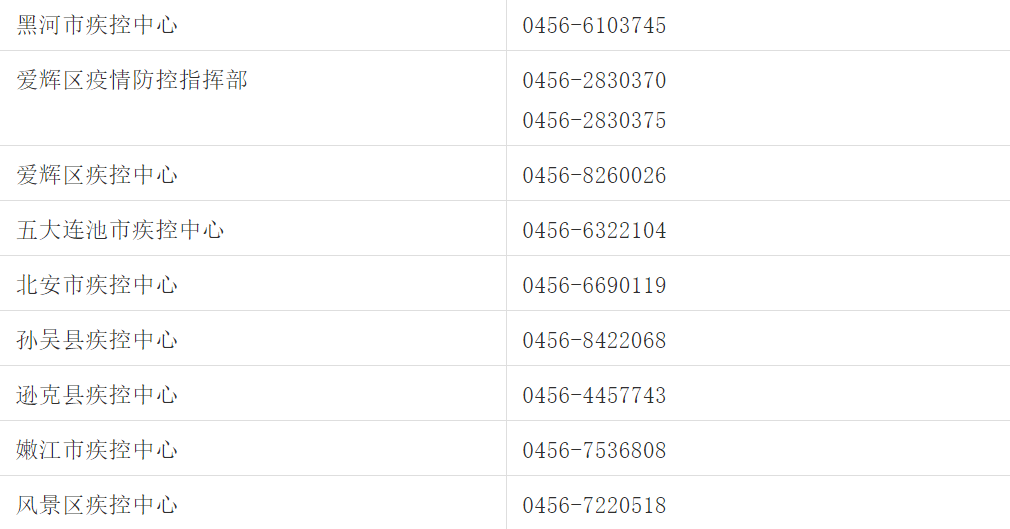This screenshot has height=529, width=1010.
Task: Select phone number 0456-4457743
Action: (594, 396)
